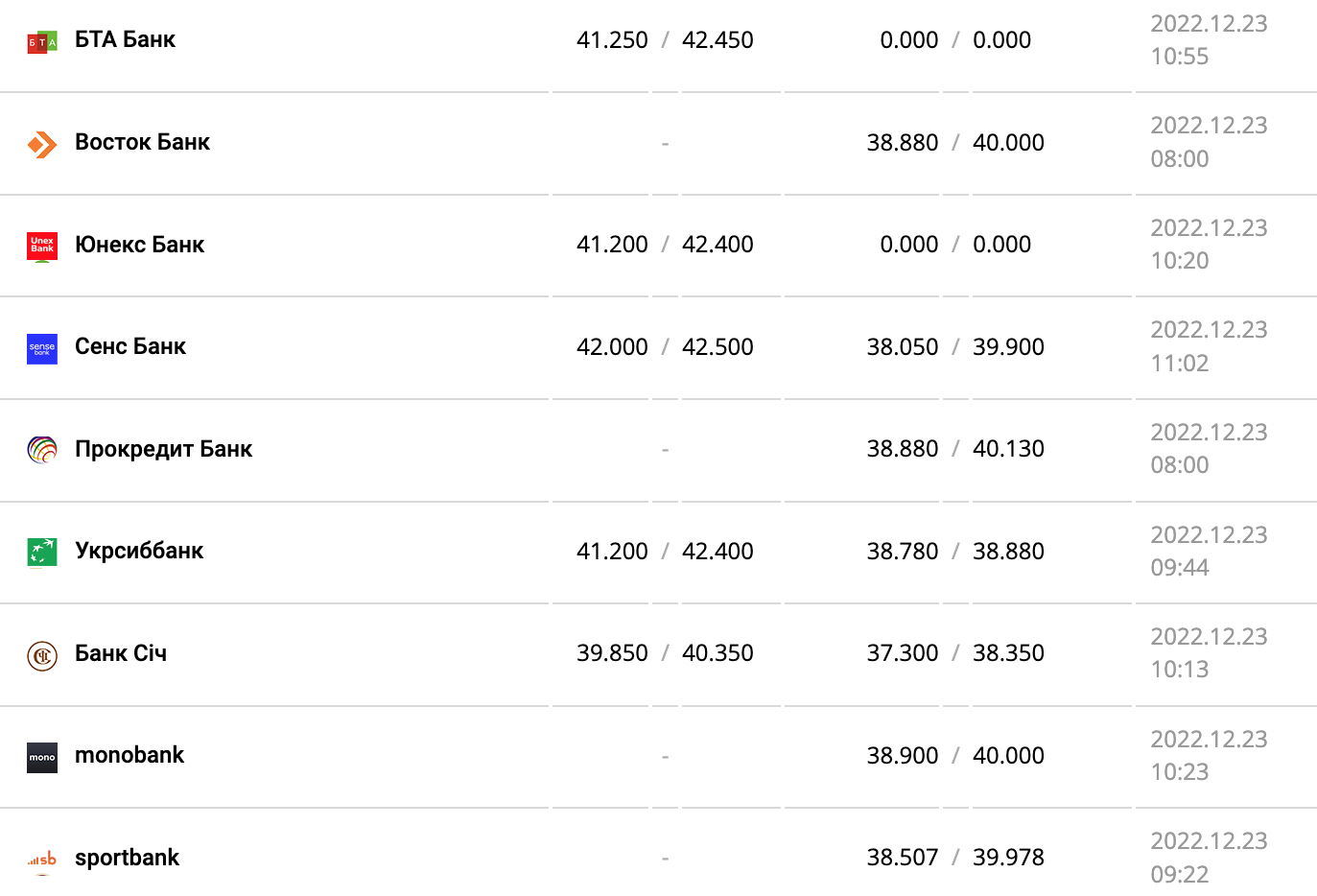1317x896 pixels.
Task: Open the Прокредит Банк page link
Action: coord(163,449)
